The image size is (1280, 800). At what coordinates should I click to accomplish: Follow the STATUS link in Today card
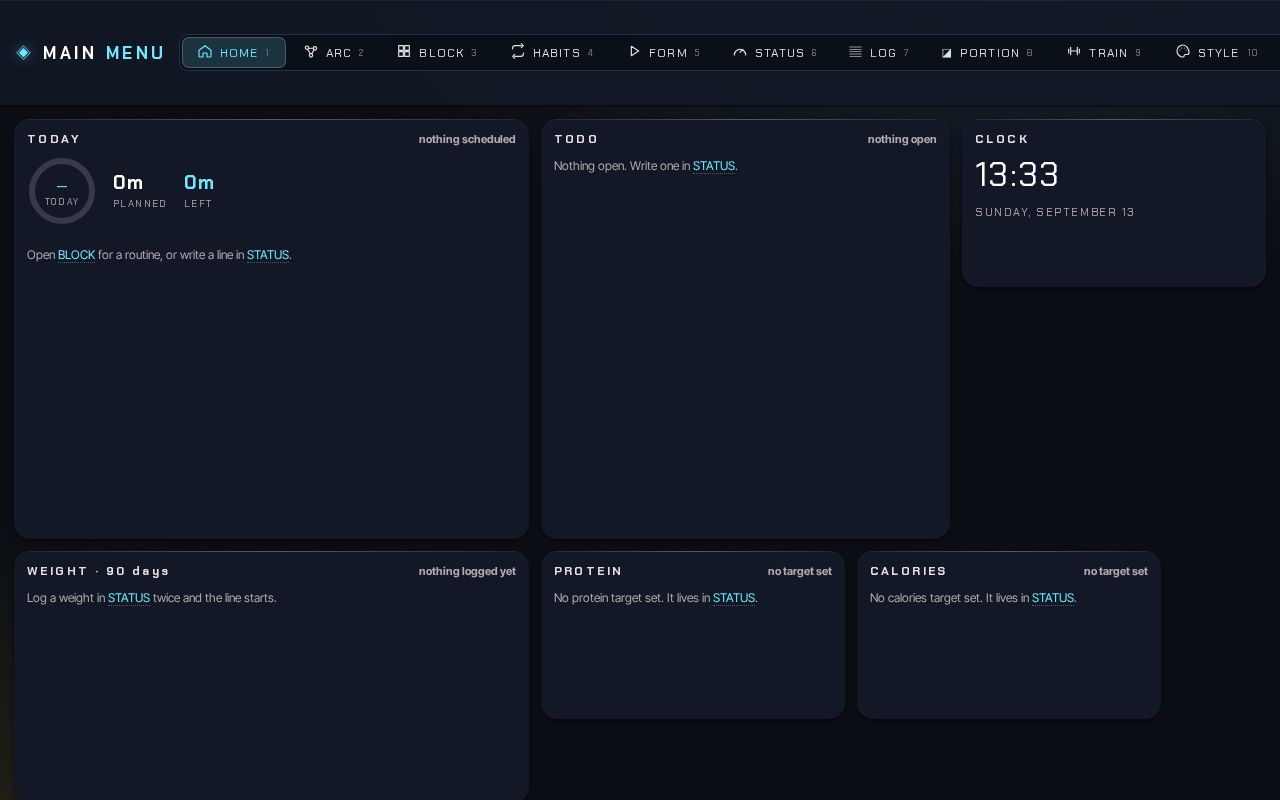[268, 255]
